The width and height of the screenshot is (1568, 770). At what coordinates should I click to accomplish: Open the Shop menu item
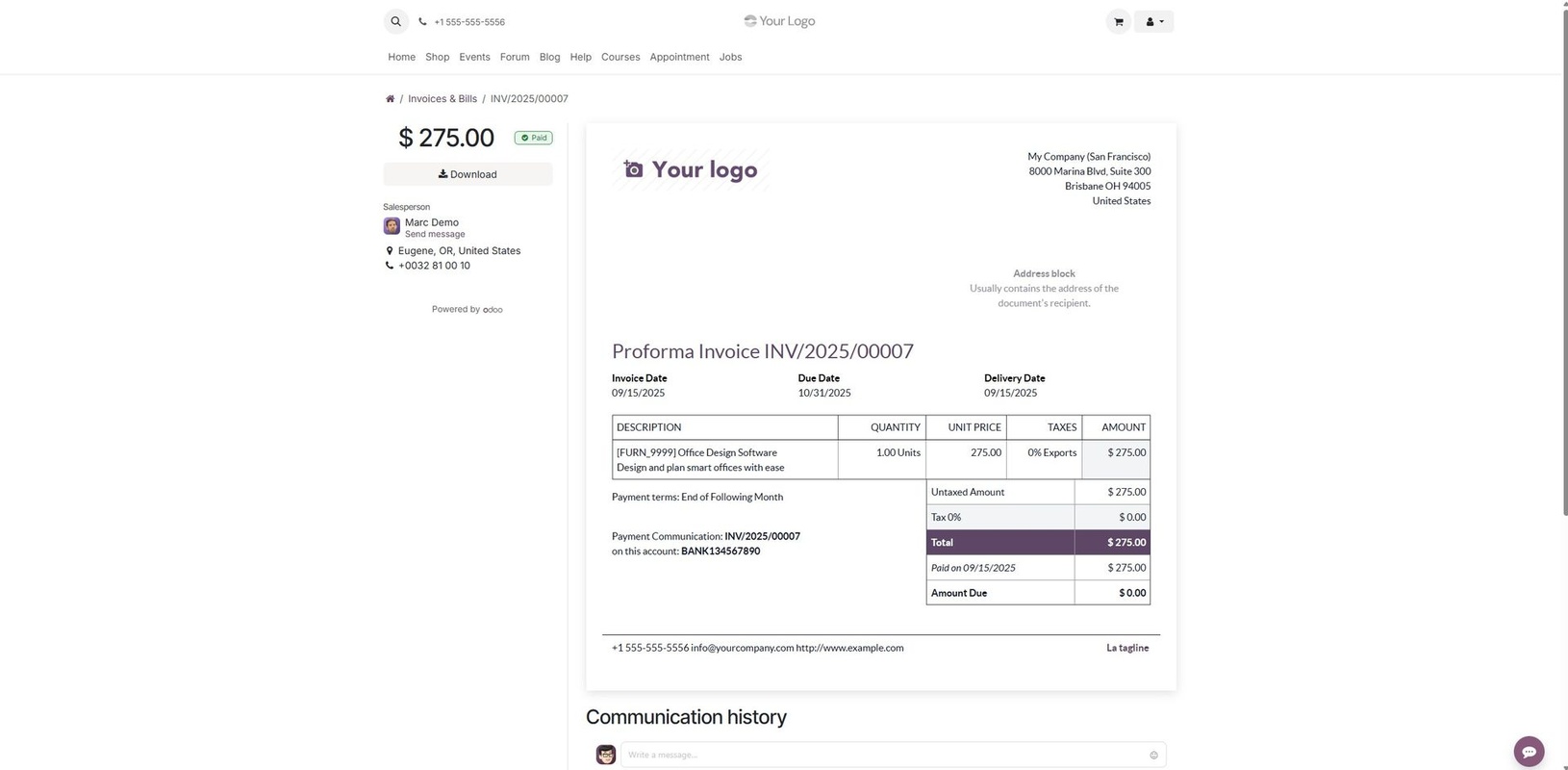pos(437,57)
